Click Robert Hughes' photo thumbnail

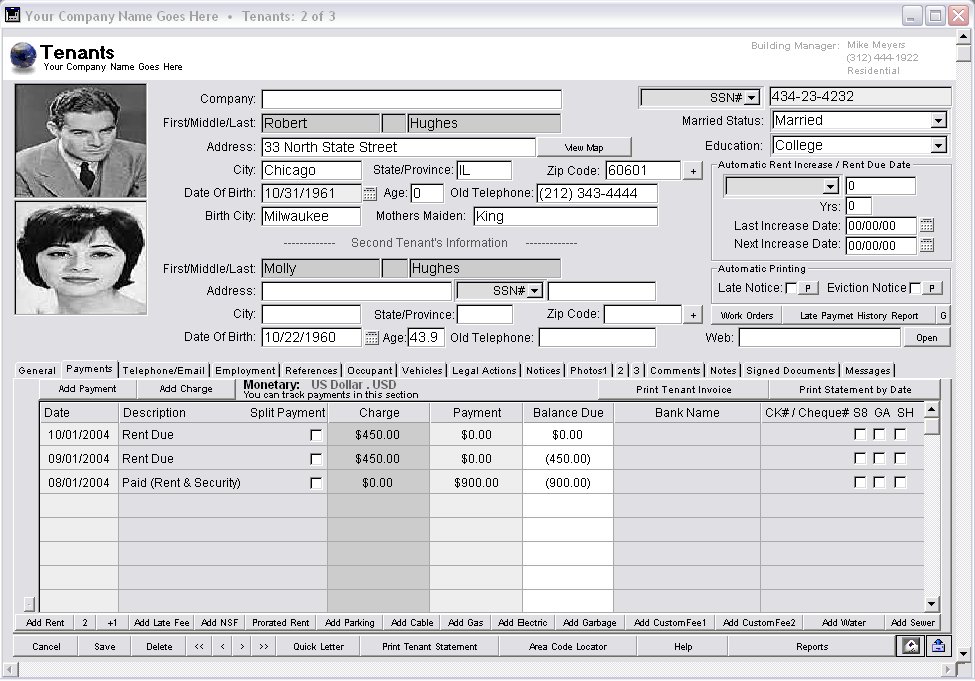[x=81, y=141]
